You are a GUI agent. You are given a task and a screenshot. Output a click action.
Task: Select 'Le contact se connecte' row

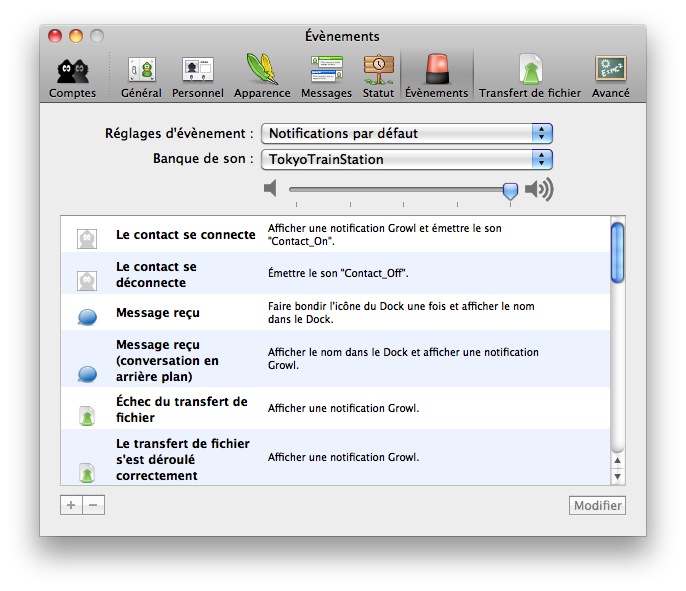click(x=335, y=234)
